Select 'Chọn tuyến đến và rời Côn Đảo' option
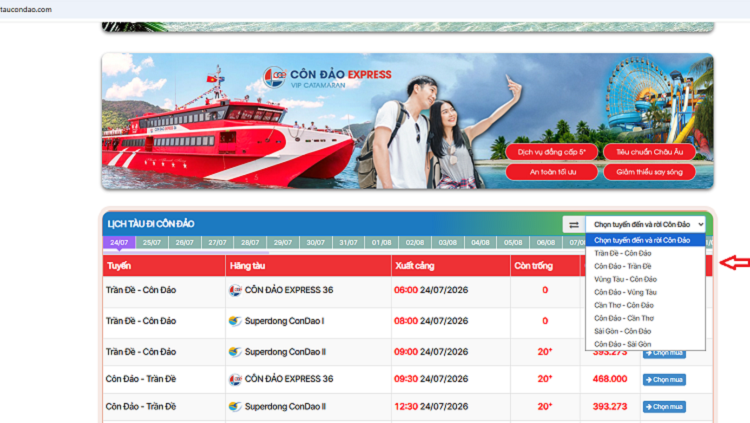Screen dimensions: 750x423 pos(645,240)
